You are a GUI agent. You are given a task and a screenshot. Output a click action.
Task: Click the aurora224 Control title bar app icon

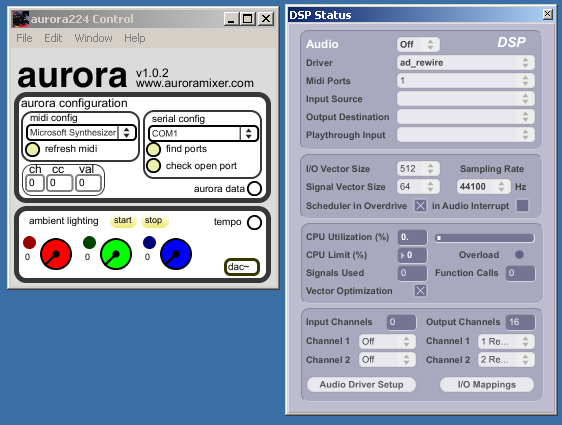click(x=20, y=19)
